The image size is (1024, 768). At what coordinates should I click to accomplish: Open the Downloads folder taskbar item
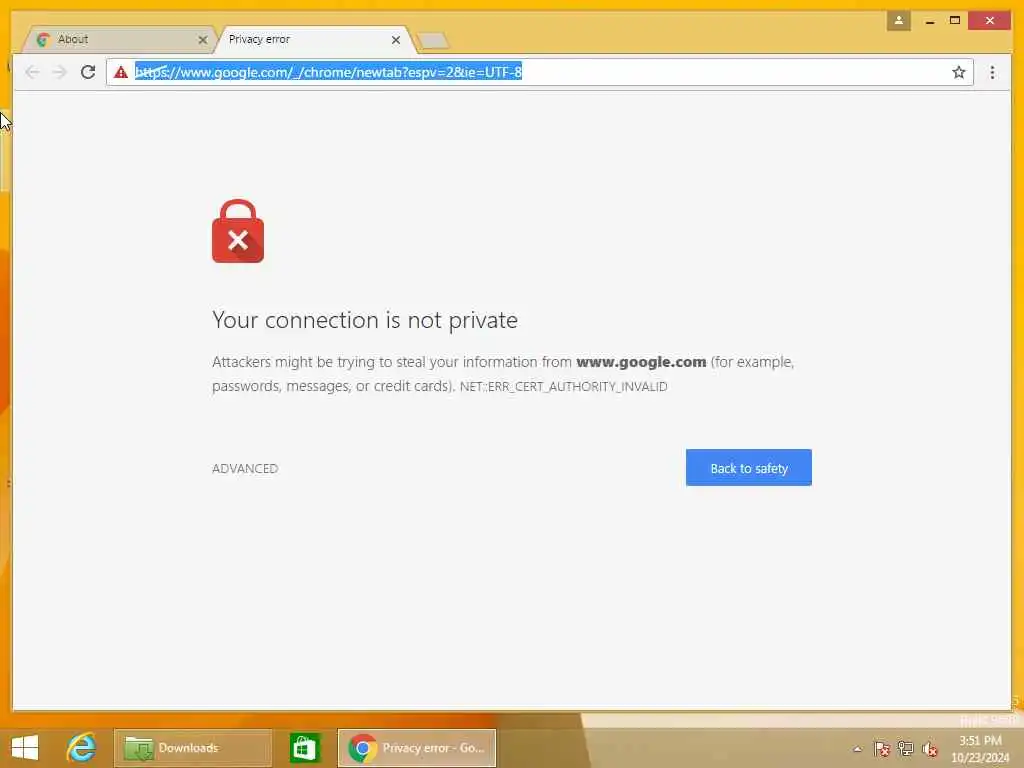pyautogui.click(x=193, y=748)
